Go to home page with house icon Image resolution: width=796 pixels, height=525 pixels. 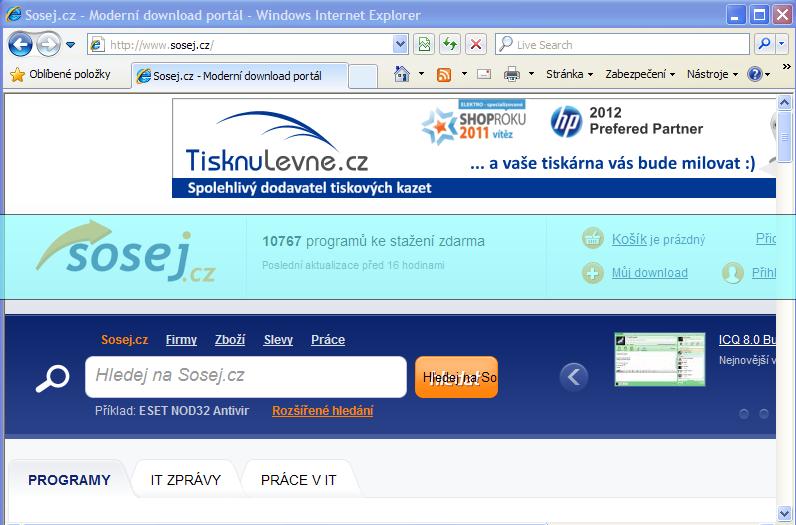pos(402,74)
